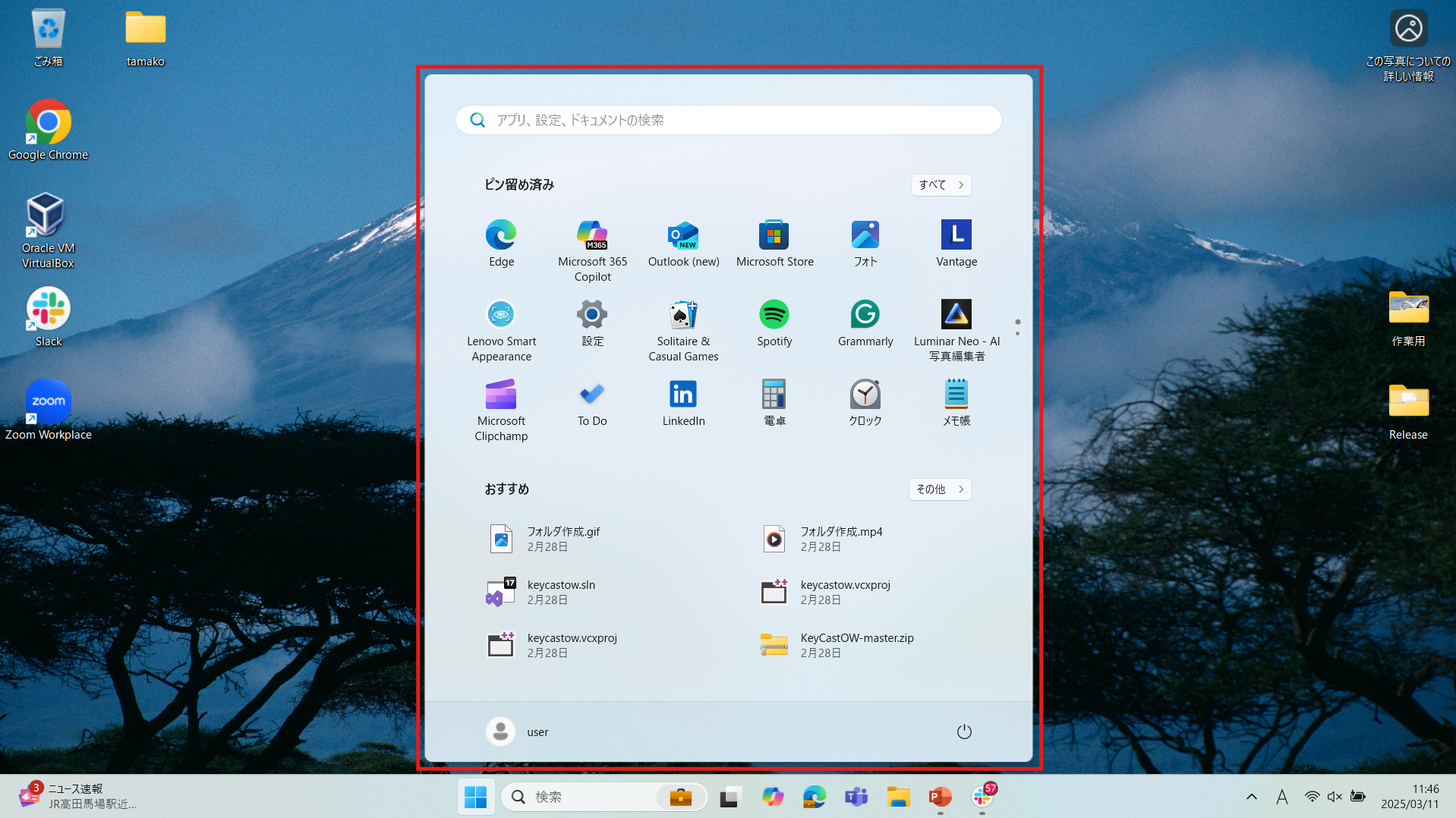Go to next pinned apps page dot
Screen dimensions: 1456x818
tap(1017, 333)
